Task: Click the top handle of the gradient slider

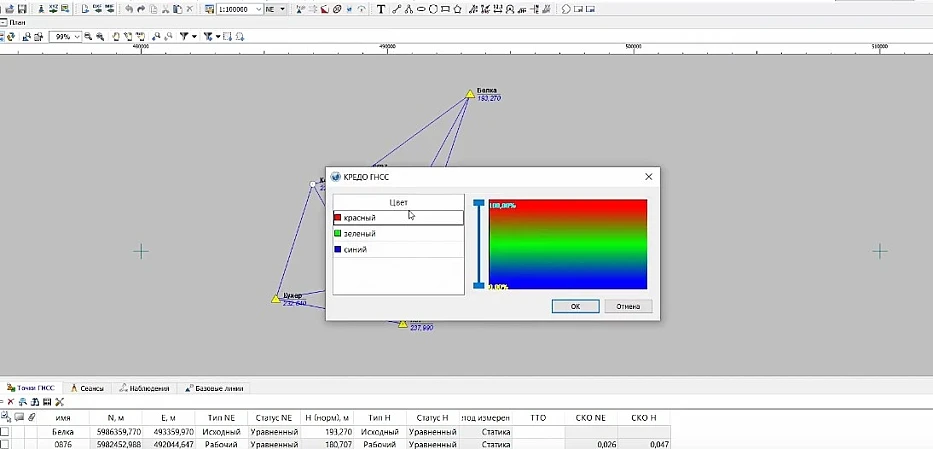Action: (479, 203)
